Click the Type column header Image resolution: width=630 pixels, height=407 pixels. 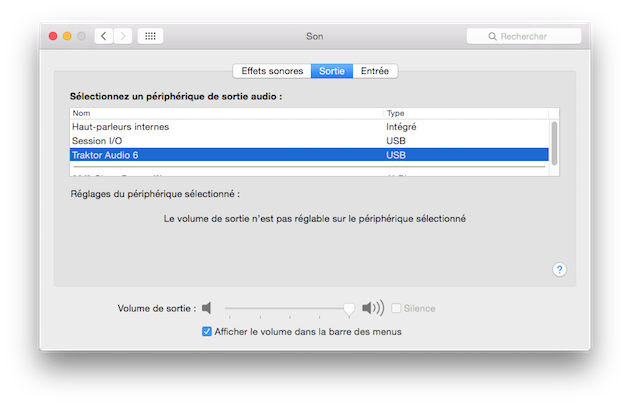tap(466, 113)
